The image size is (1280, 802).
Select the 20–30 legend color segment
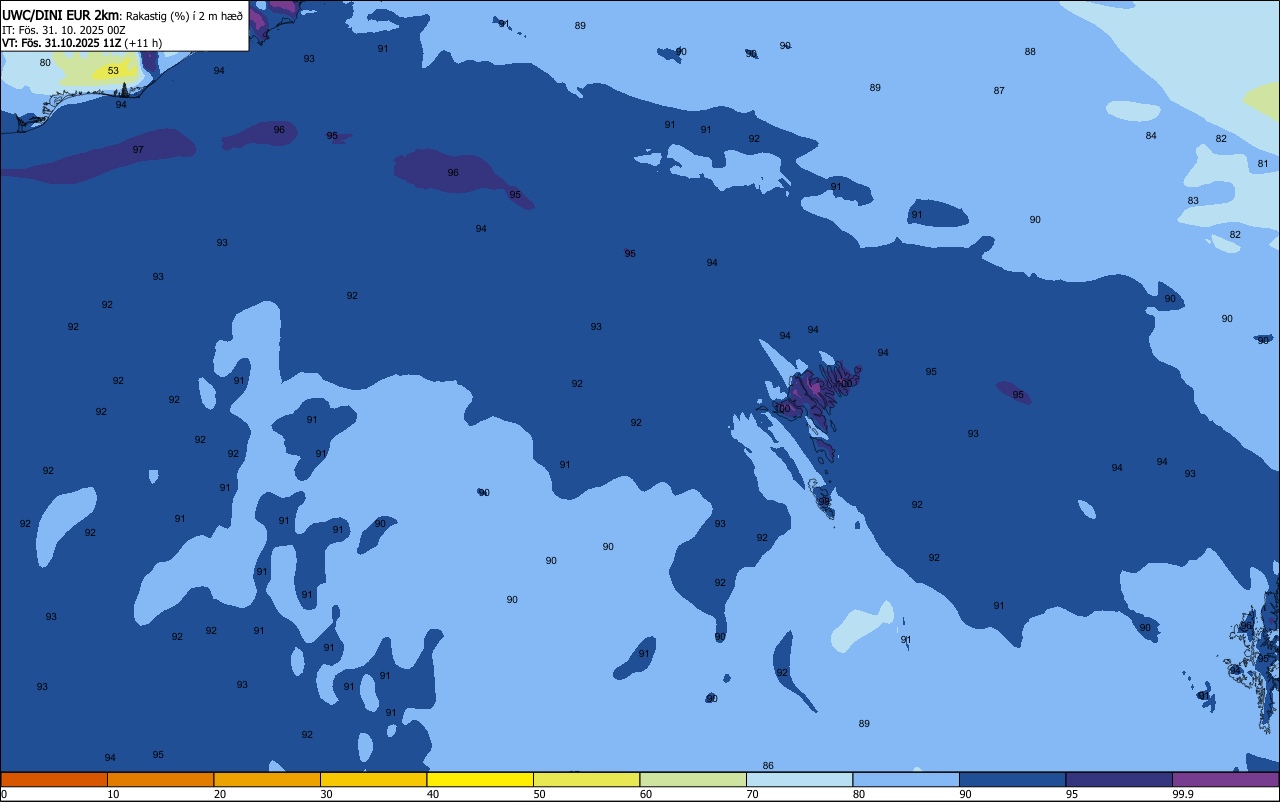click(267, 779)
